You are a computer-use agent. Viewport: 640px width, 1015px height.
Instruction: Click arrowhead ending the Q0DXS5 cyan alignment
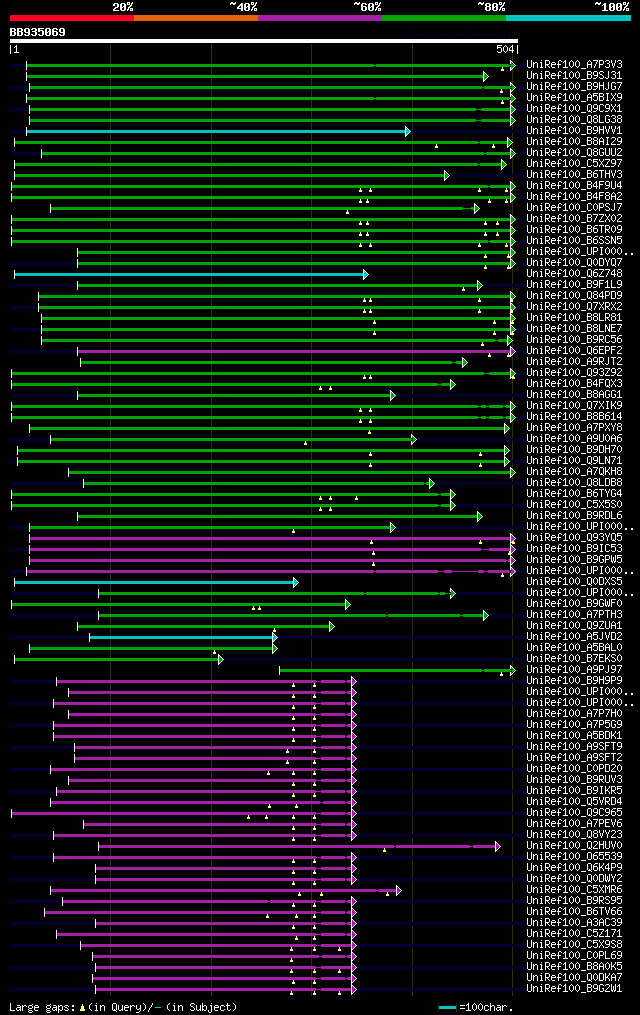pyautogui.click(x=296, y=583)
